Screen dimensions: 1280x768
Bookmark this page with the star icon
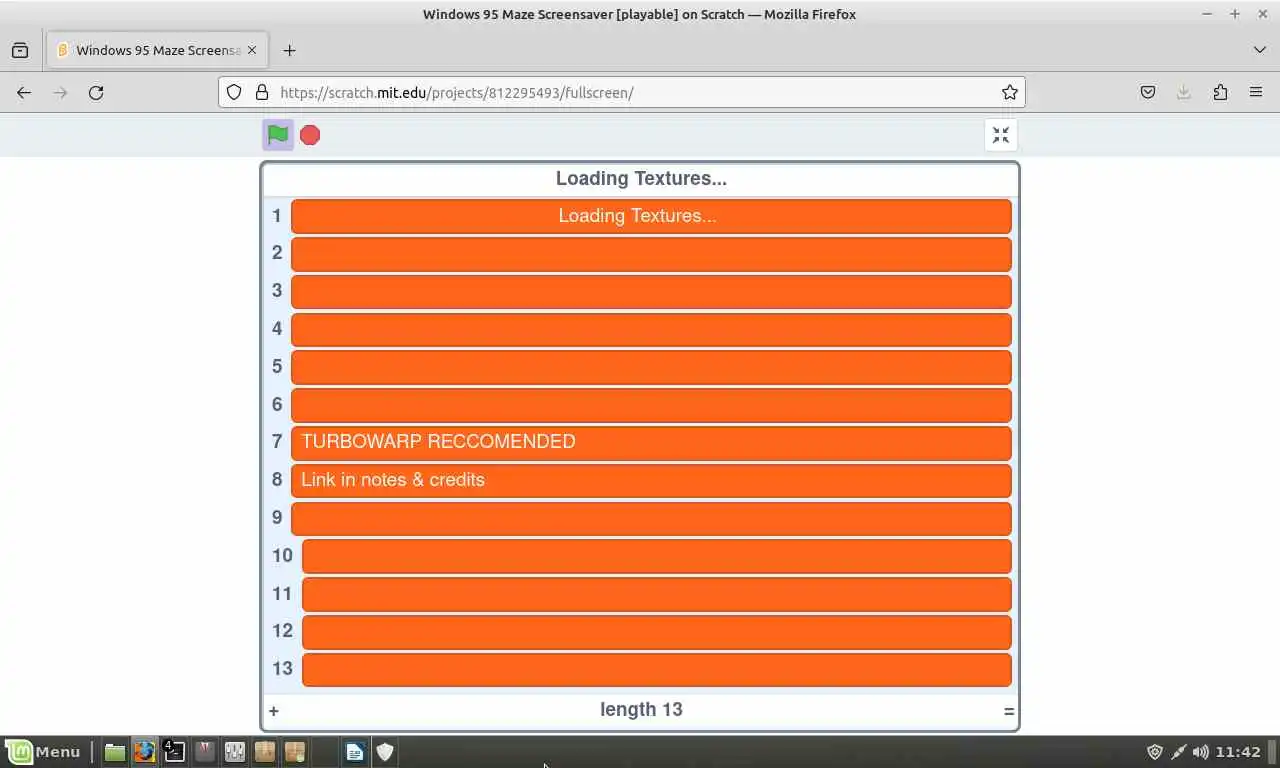pyautogui.click(x=1010, y=92)
